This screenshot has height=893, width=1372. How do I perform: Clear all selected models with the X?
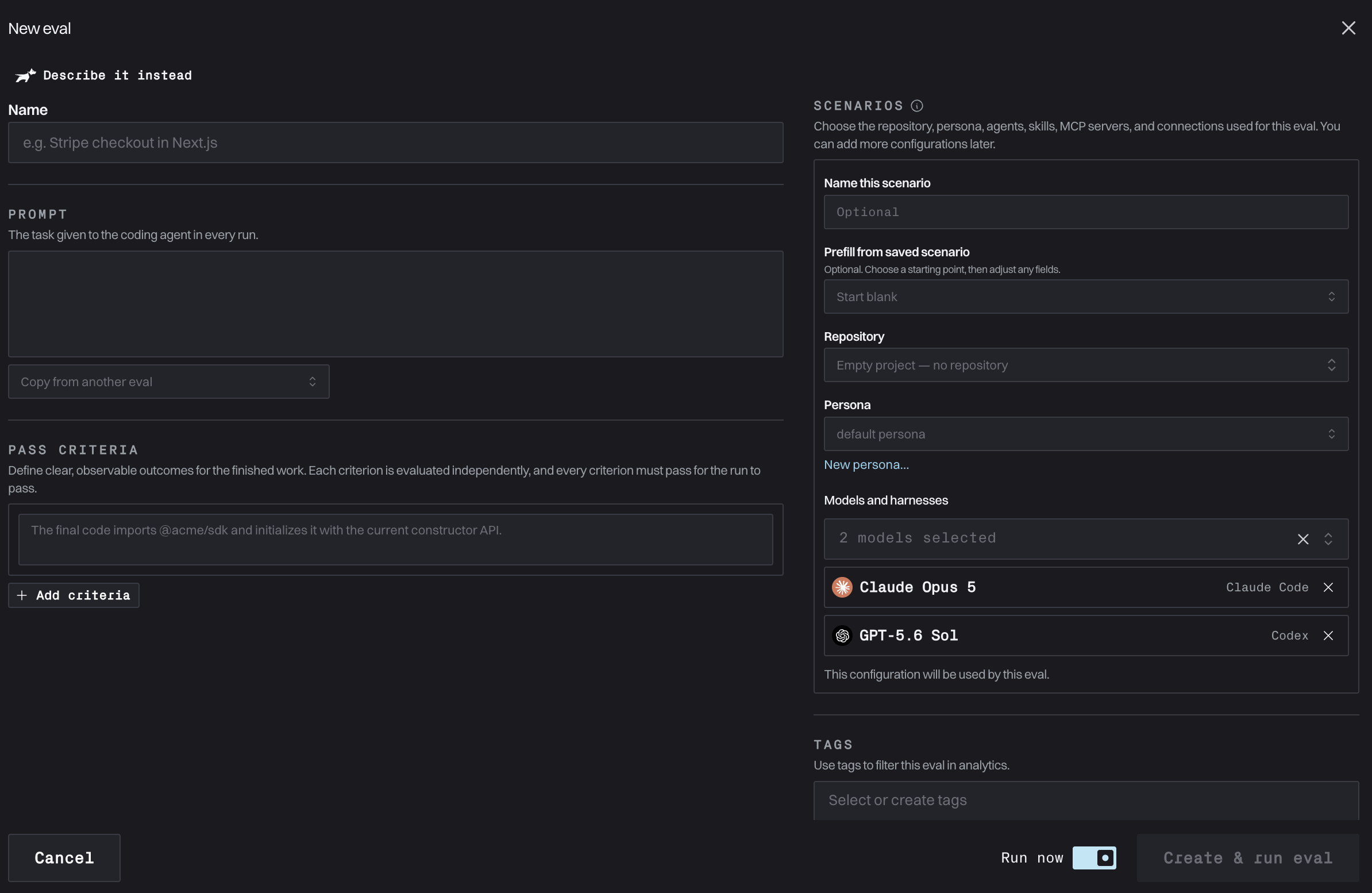coord(1303,539)
